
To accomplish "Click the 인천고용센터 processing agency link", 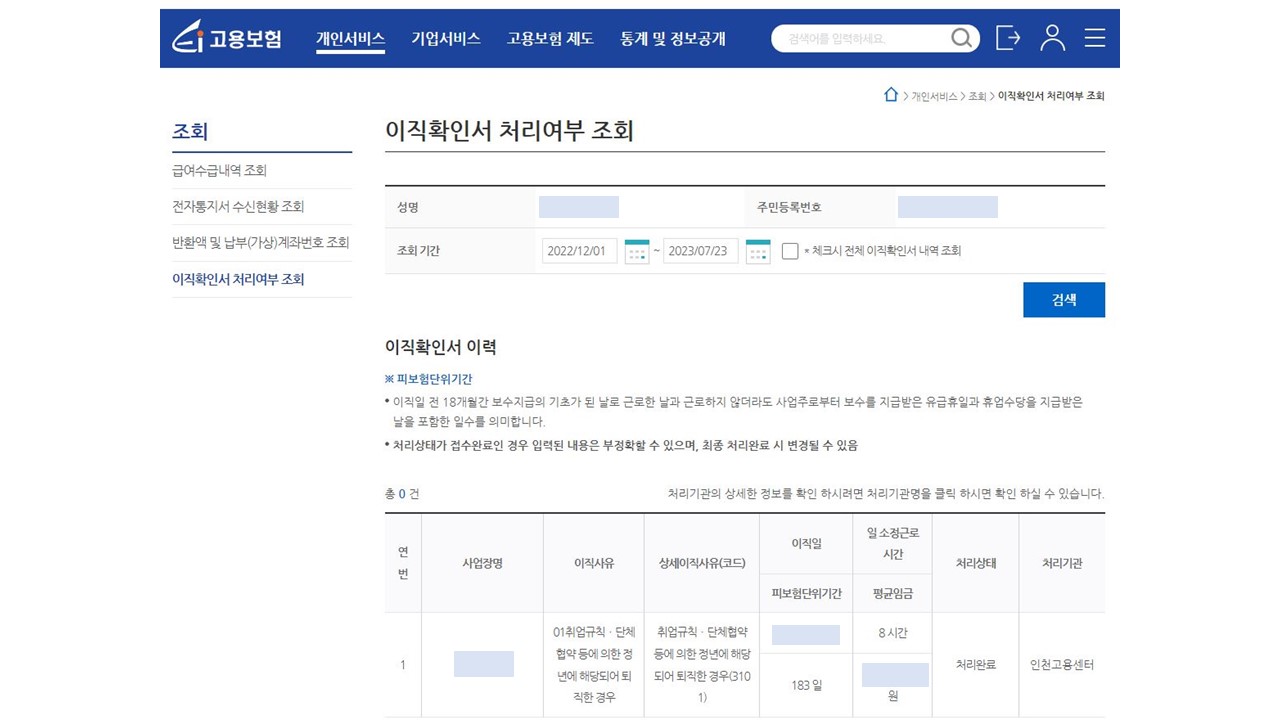I will coord(1062,665).
